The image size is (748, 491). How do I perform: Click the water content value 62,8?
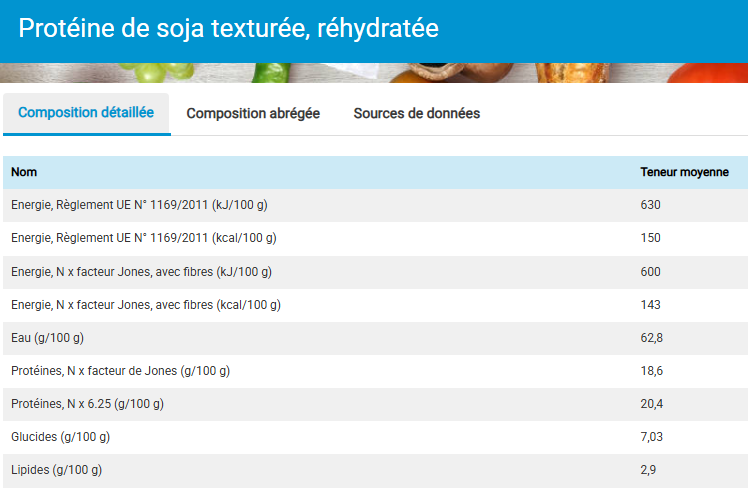coord(651,338)
